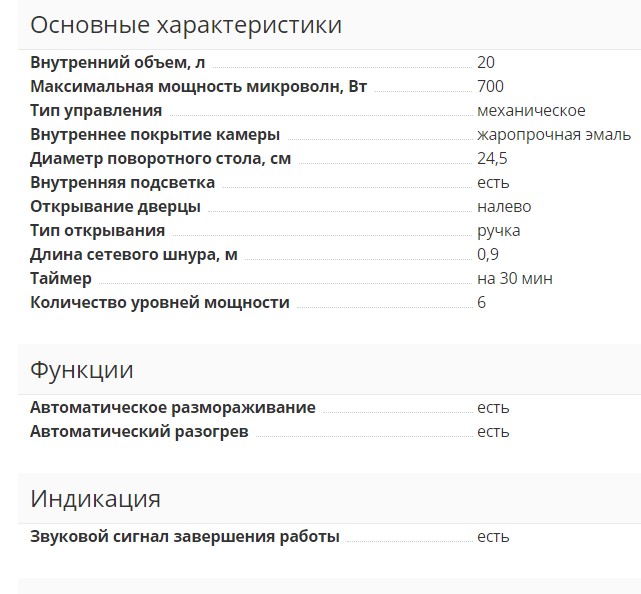641x594 pixels.
Task: Click the "налево" value text
Action: [x=504, y=207]
